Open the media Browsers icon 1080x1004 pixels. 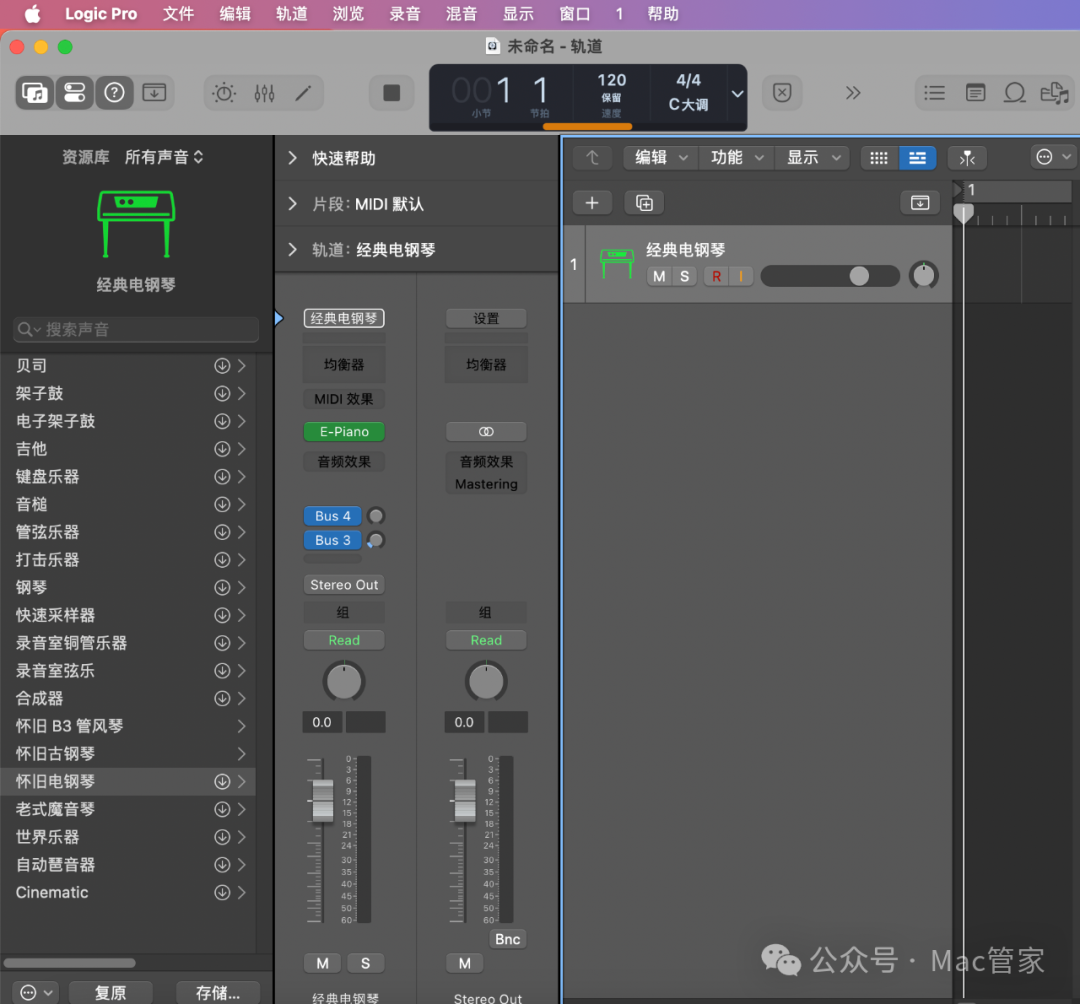pyautogui.click(x=1055, y=92)
